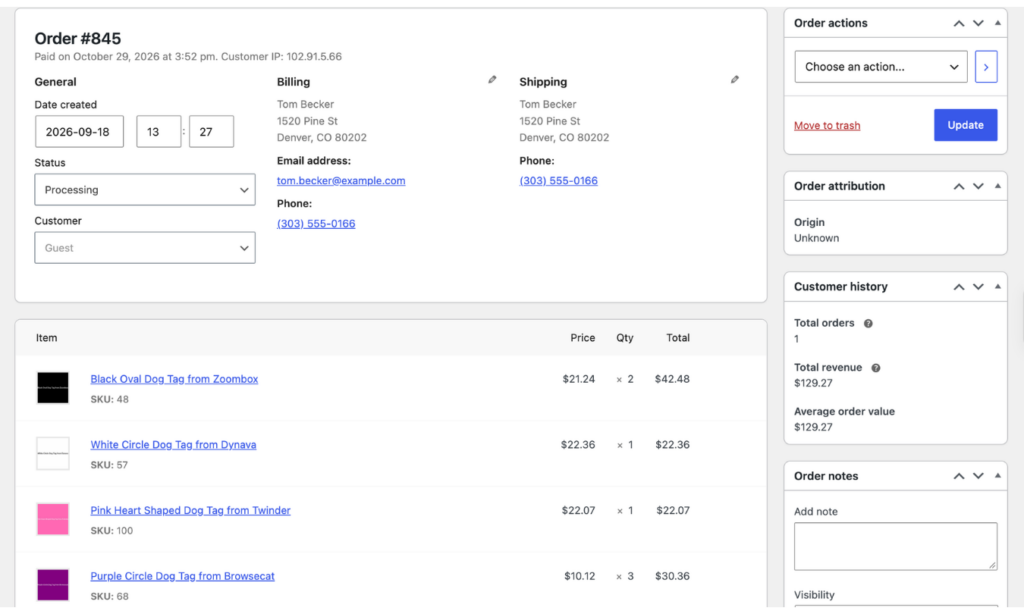Focus the minute field showing 27
This screenshot has width=1024, height=614.
click(211, 131)
